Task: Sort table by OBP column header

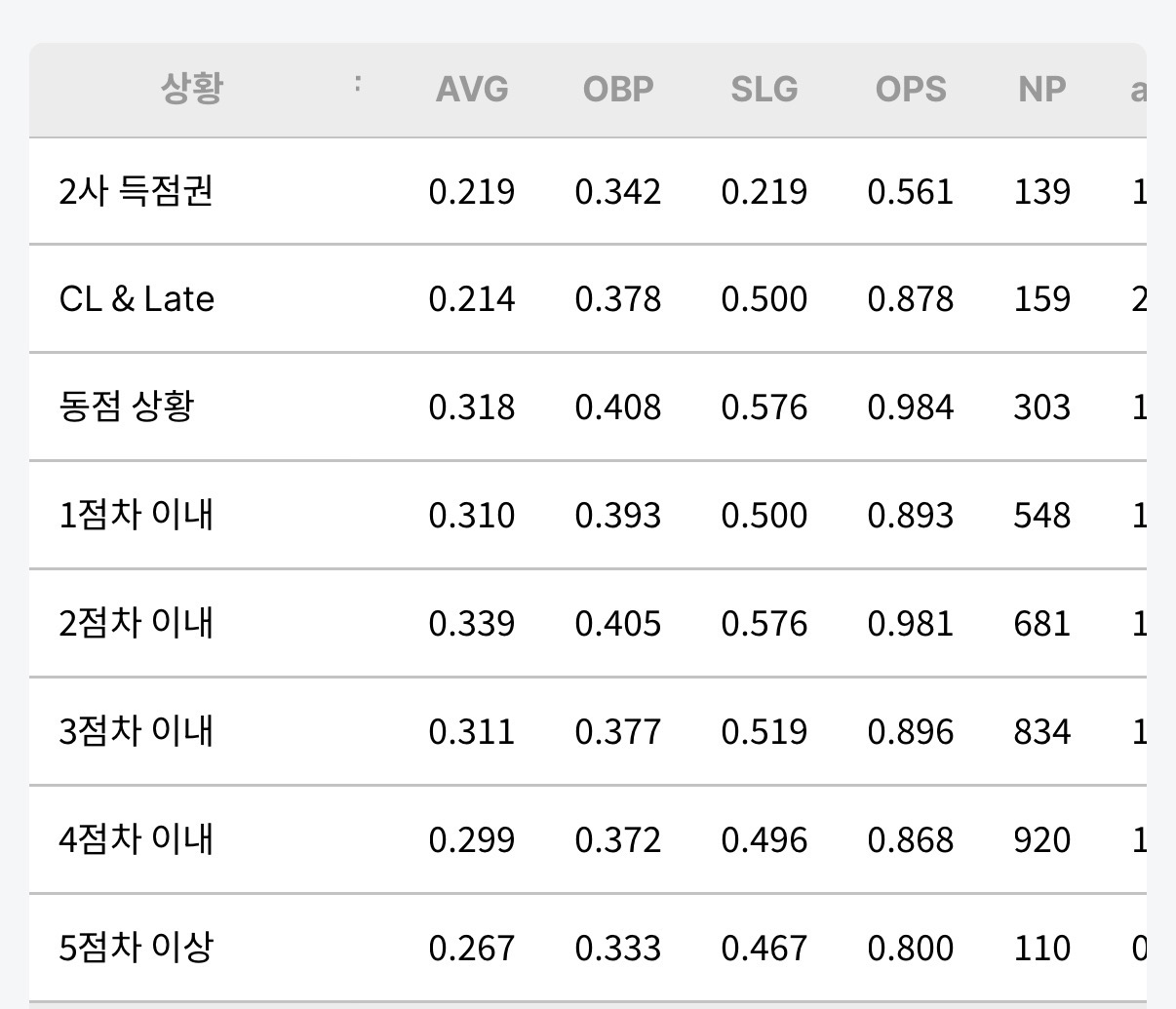Action: pyautogui.click(x=618, y=90)
